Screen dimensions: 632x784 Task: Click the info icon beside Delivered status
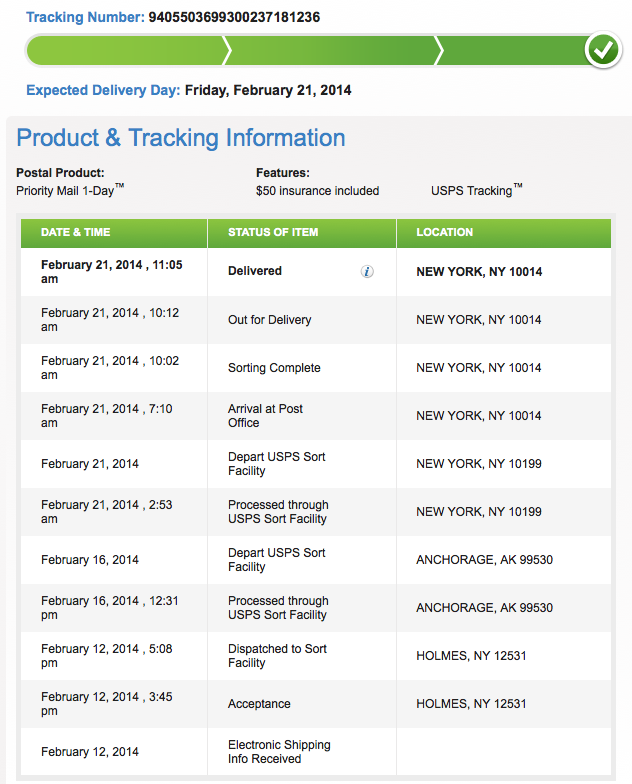(x=367, y=271)
